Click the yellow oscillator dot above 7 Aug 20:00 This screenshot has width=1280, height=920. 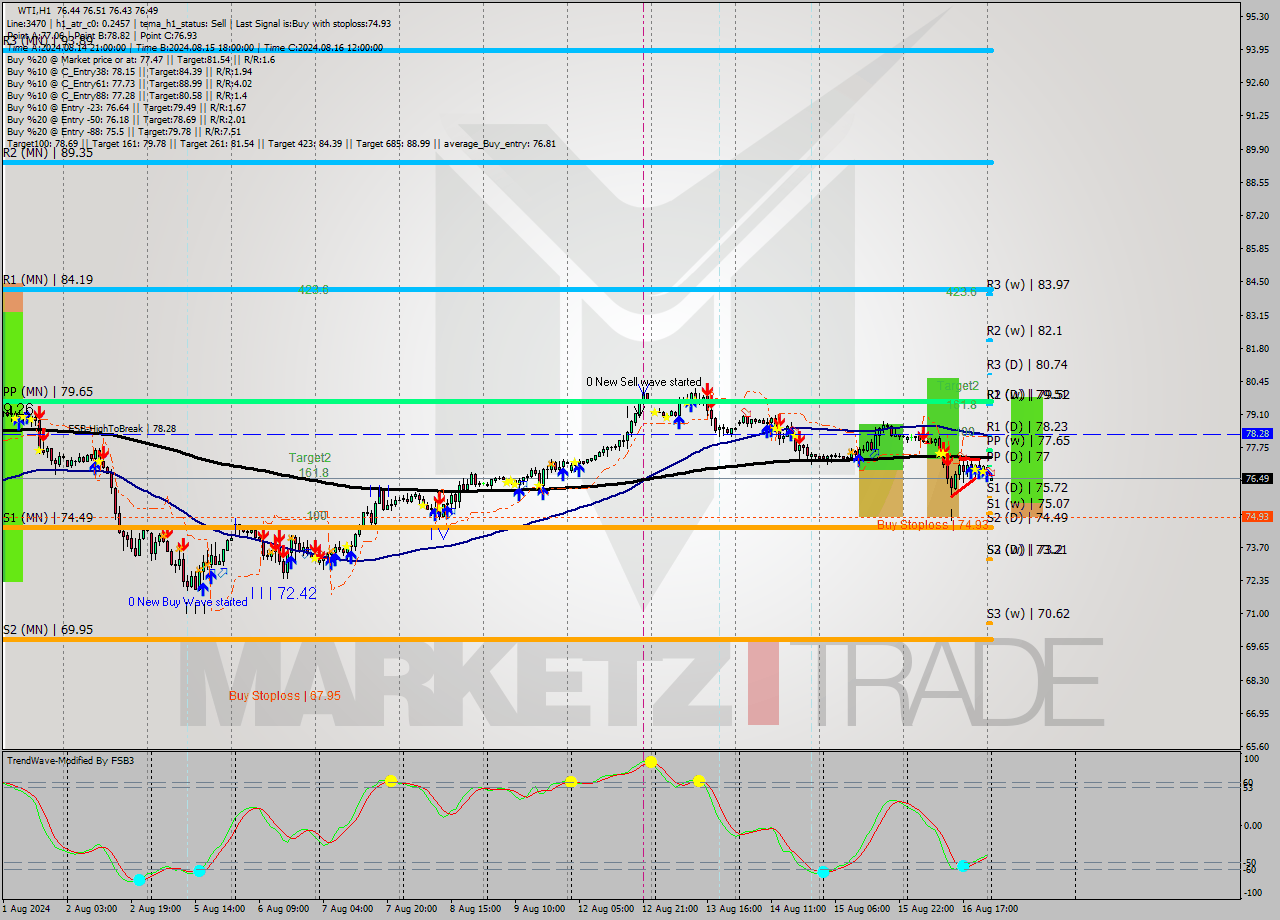[x=391, y=781]
